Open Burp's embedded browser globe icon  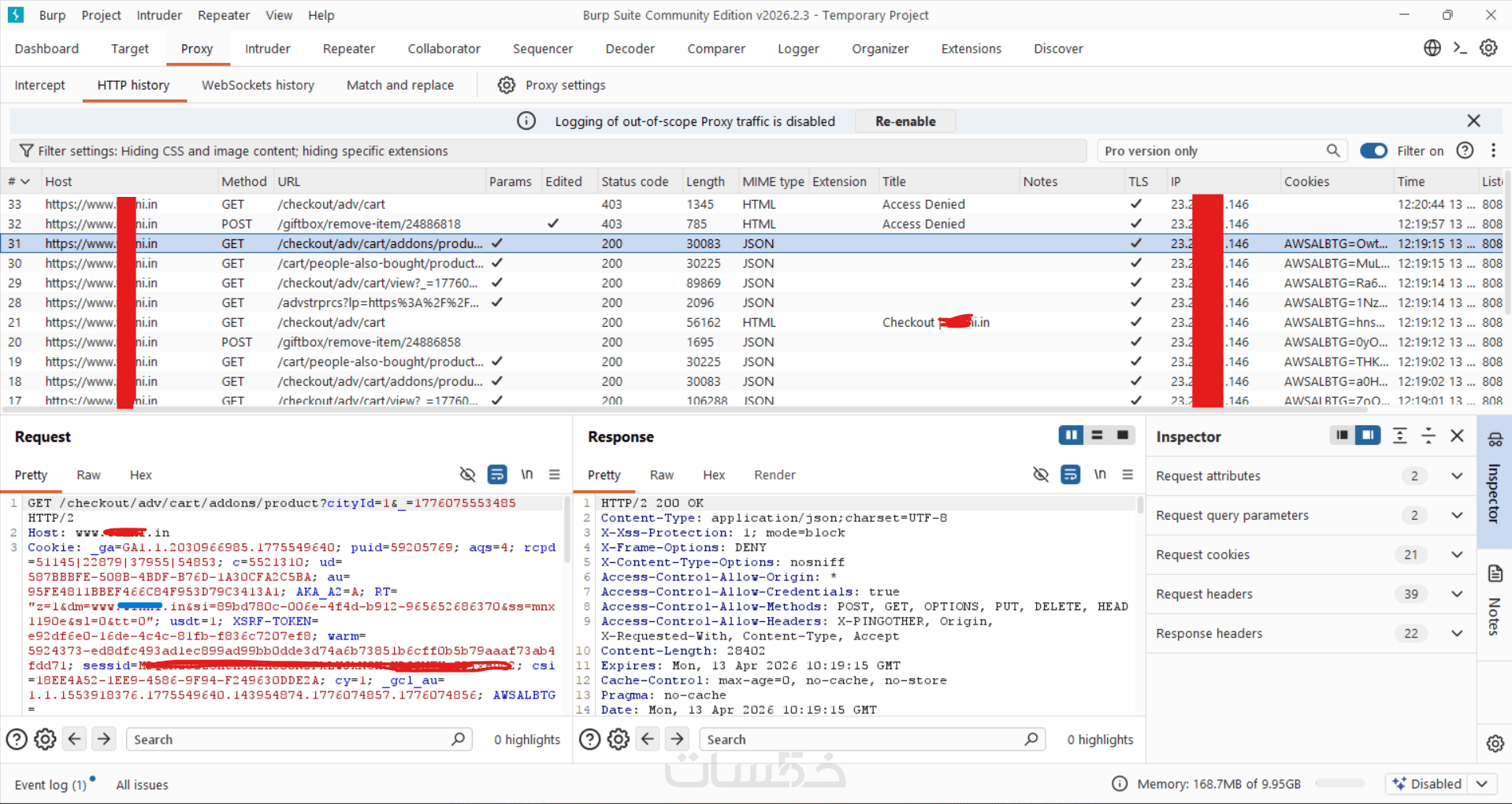click(1432, 48)
